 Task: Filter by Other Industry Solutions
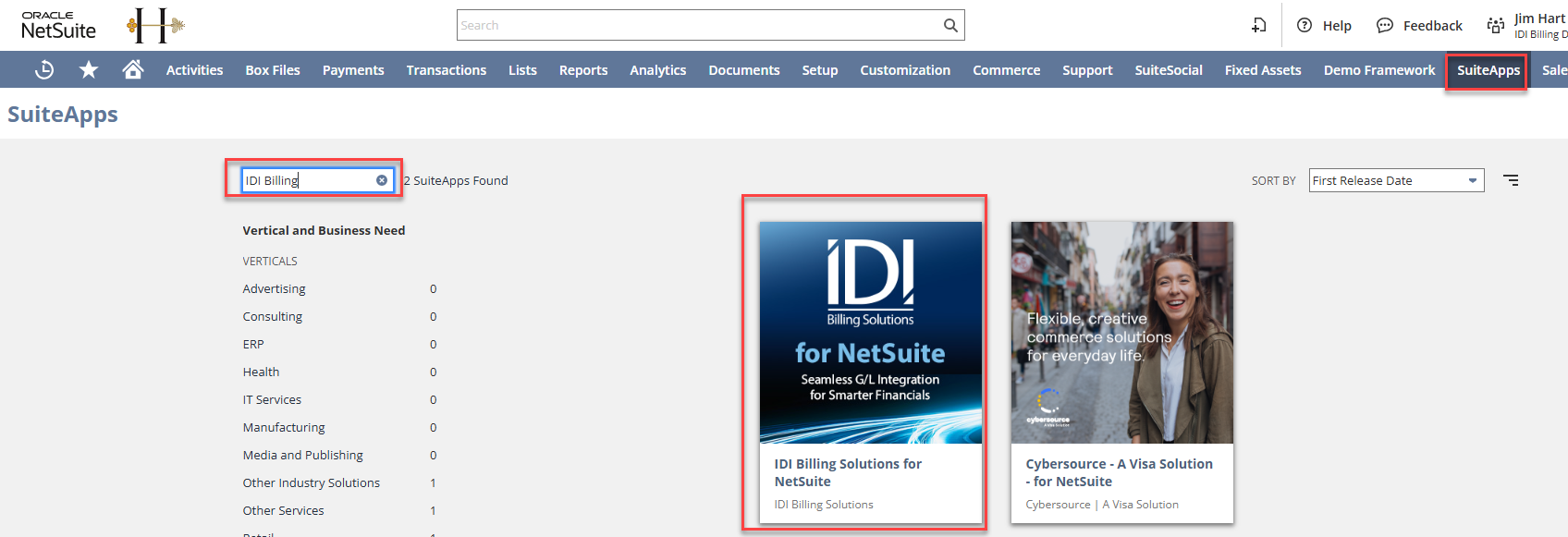tap(311, 482)
